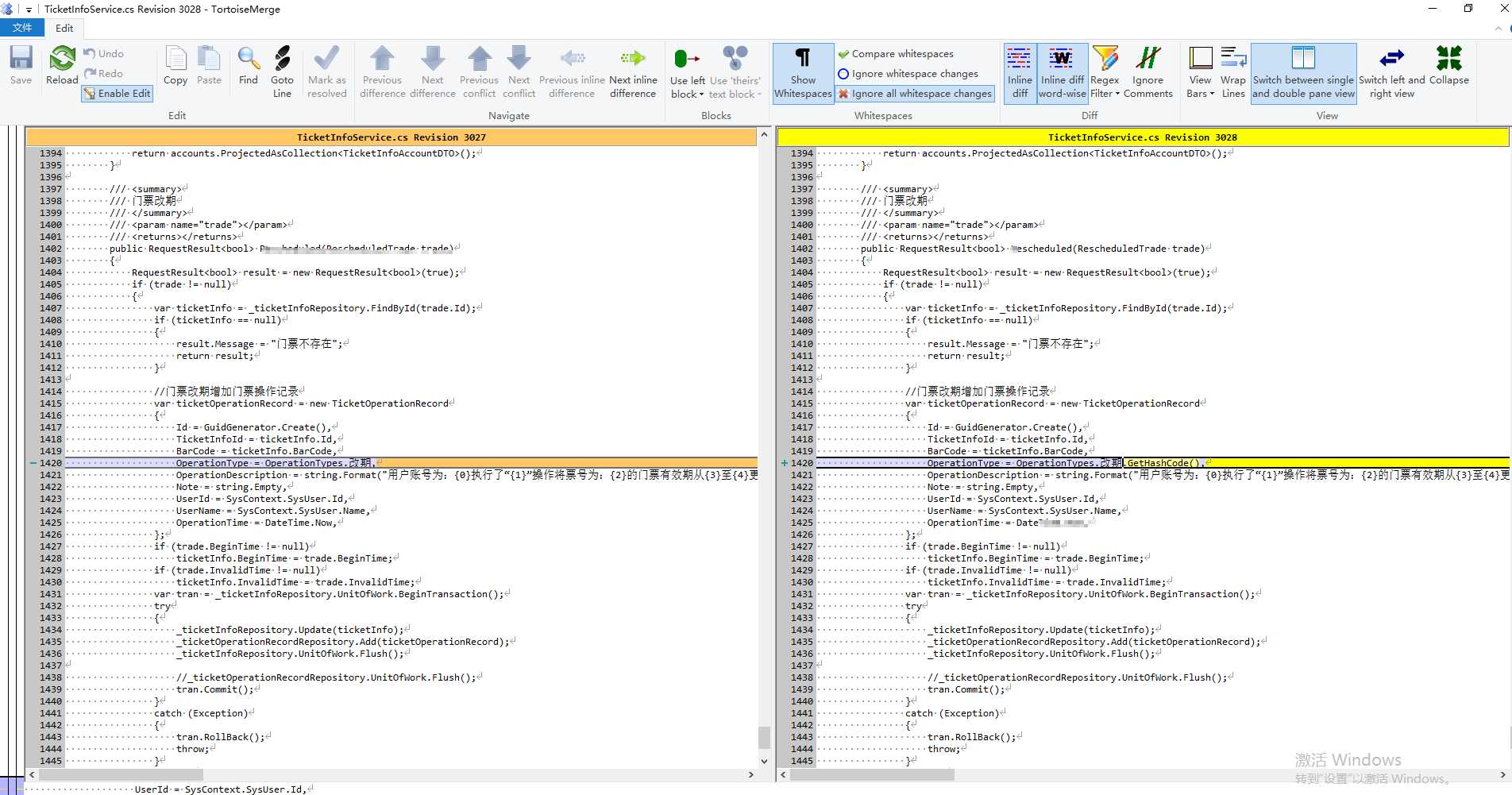Toggle Inline diff word-wise
This screenshot has width=1512, height=795.
pyautogui.click(x=1062, y=73)
